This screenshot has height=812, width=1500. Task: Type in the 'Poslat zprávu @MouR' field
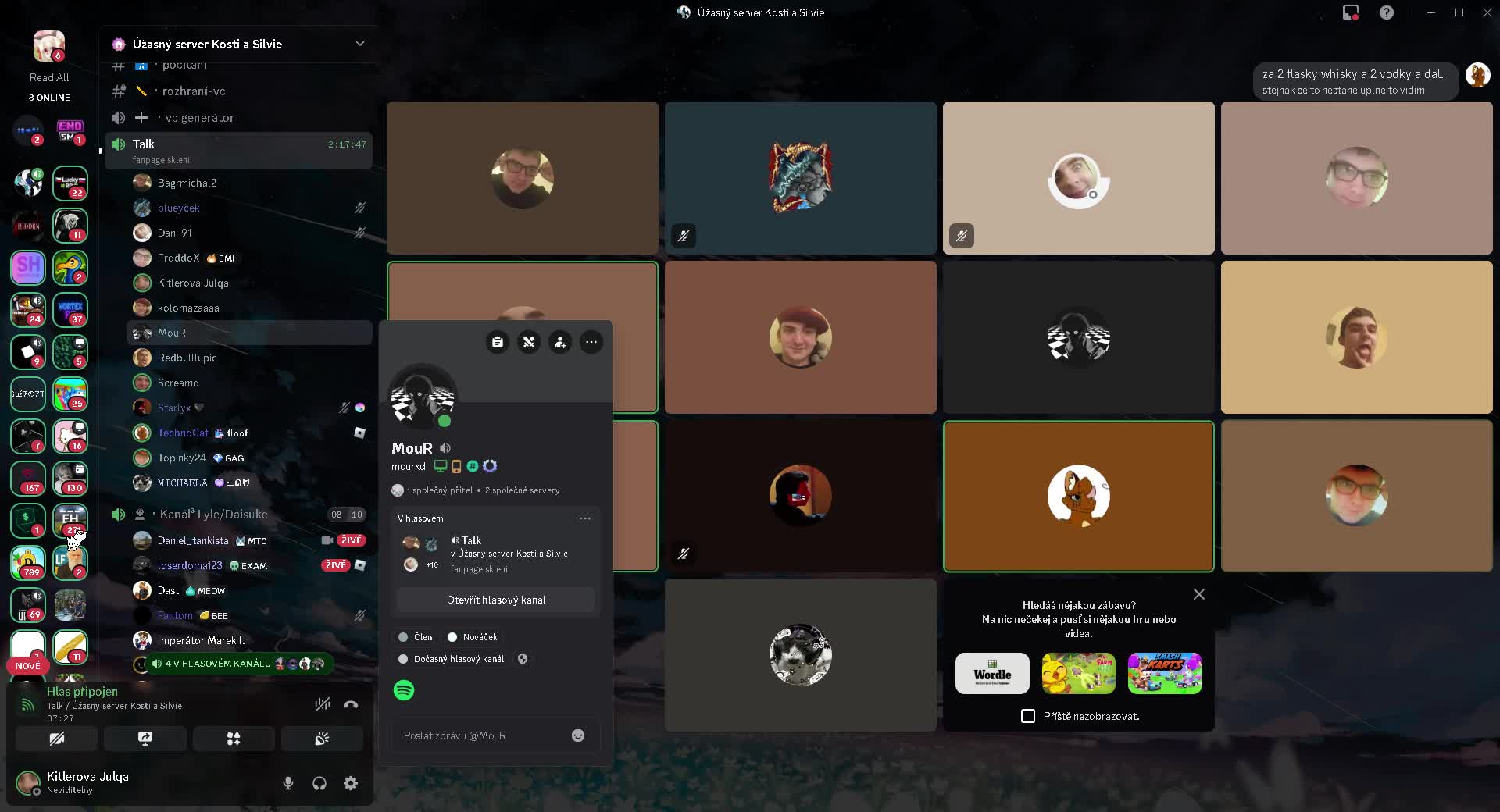click(x=480, y=735)
